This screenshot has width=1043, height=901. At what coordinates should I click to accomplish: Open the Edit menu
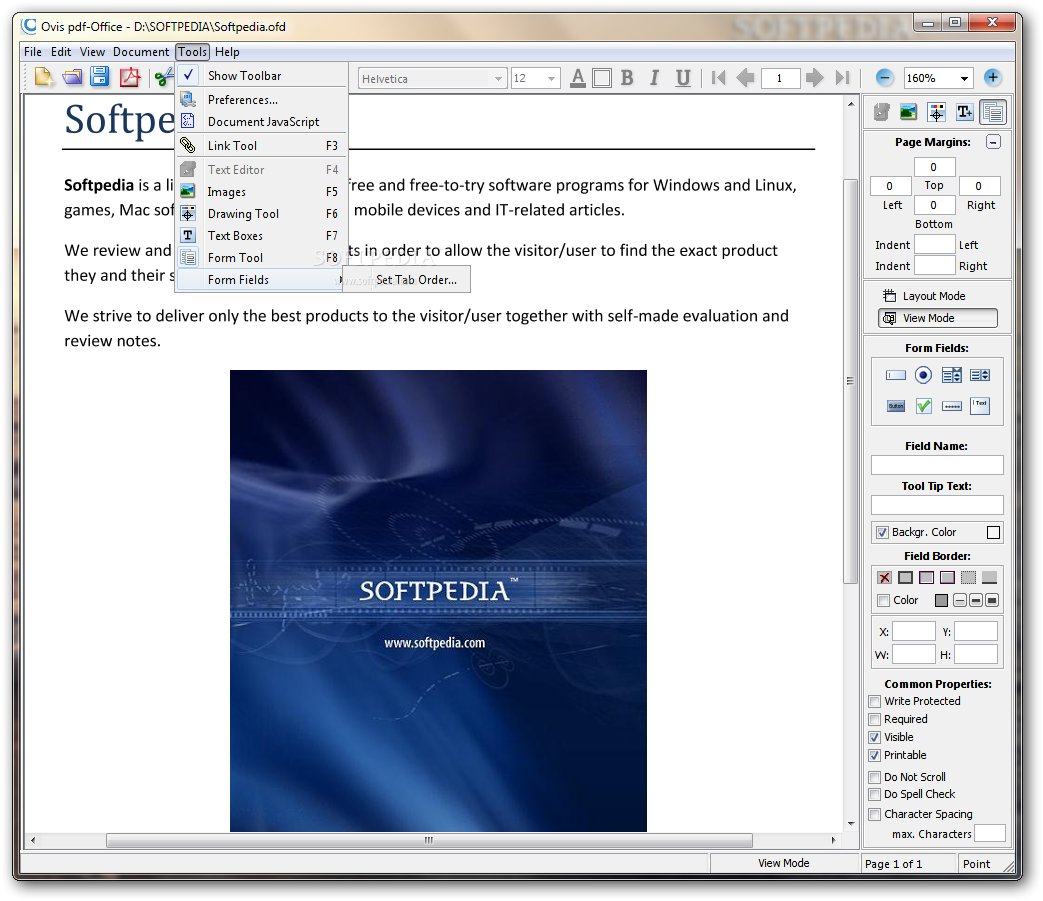tap(61, 52)
